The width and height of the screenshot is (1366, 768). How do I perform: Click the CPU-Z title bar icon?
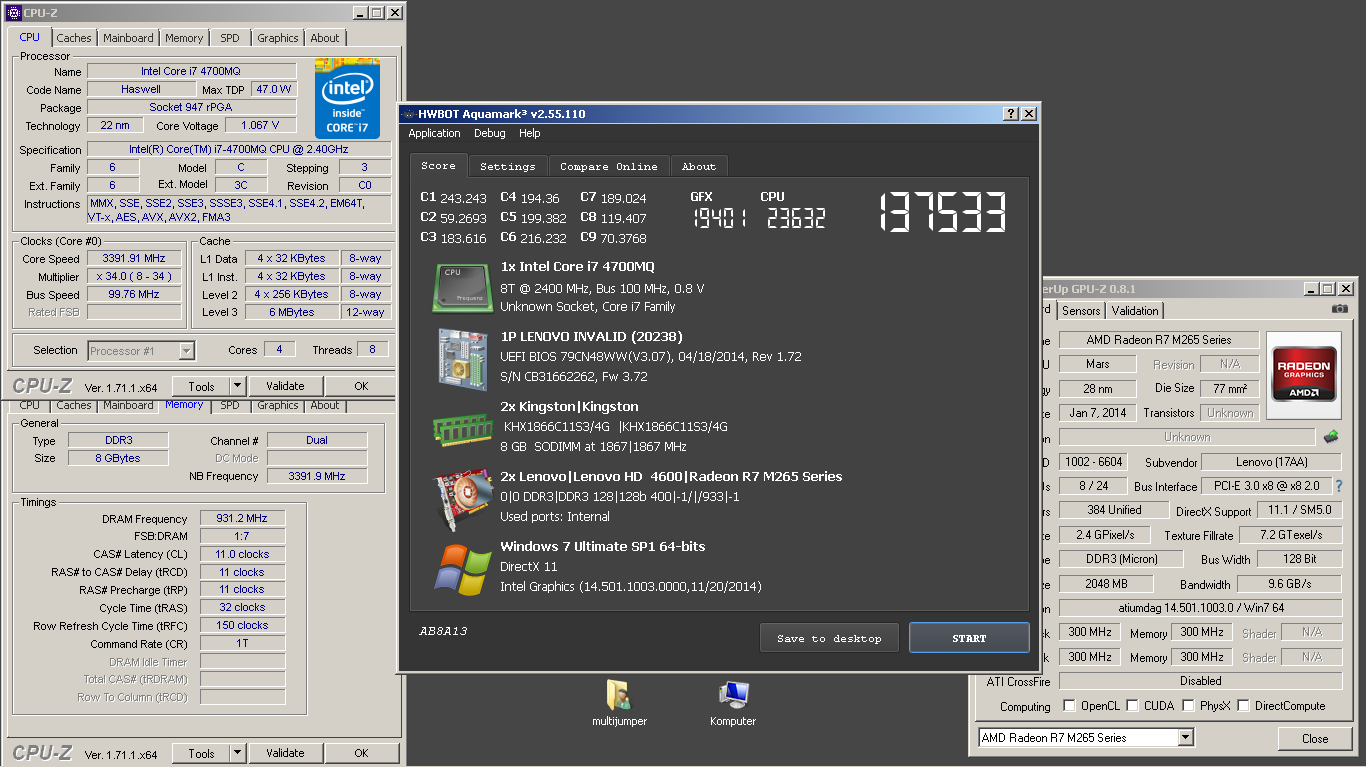(14, 13)
